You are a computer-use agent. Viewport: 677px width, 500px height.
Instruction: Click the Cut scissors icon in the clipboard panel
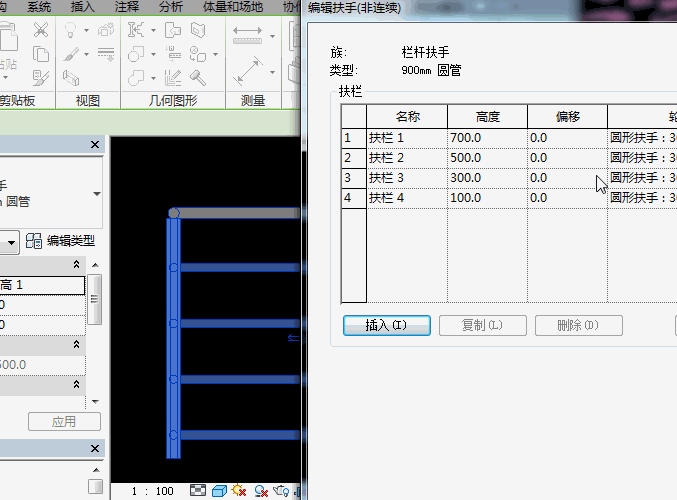click(x=41, y=30)
